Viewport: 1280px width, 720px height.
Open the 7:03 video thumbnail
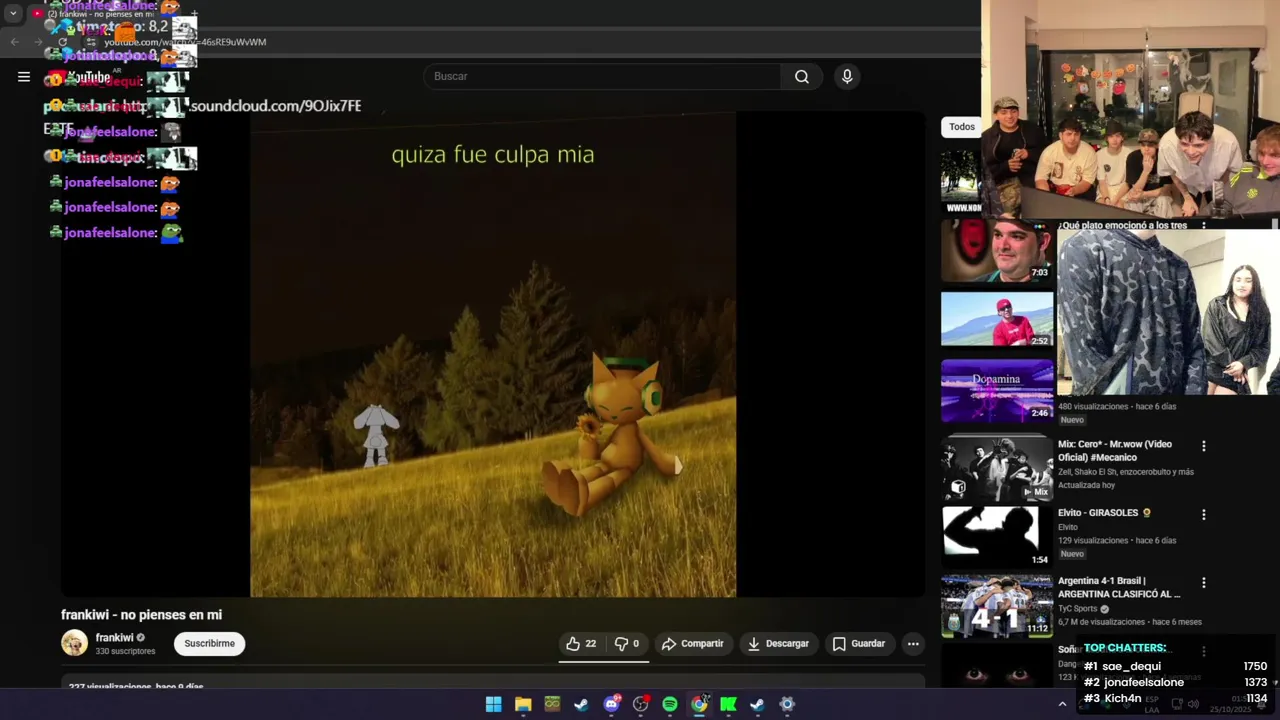click(997, 251)
